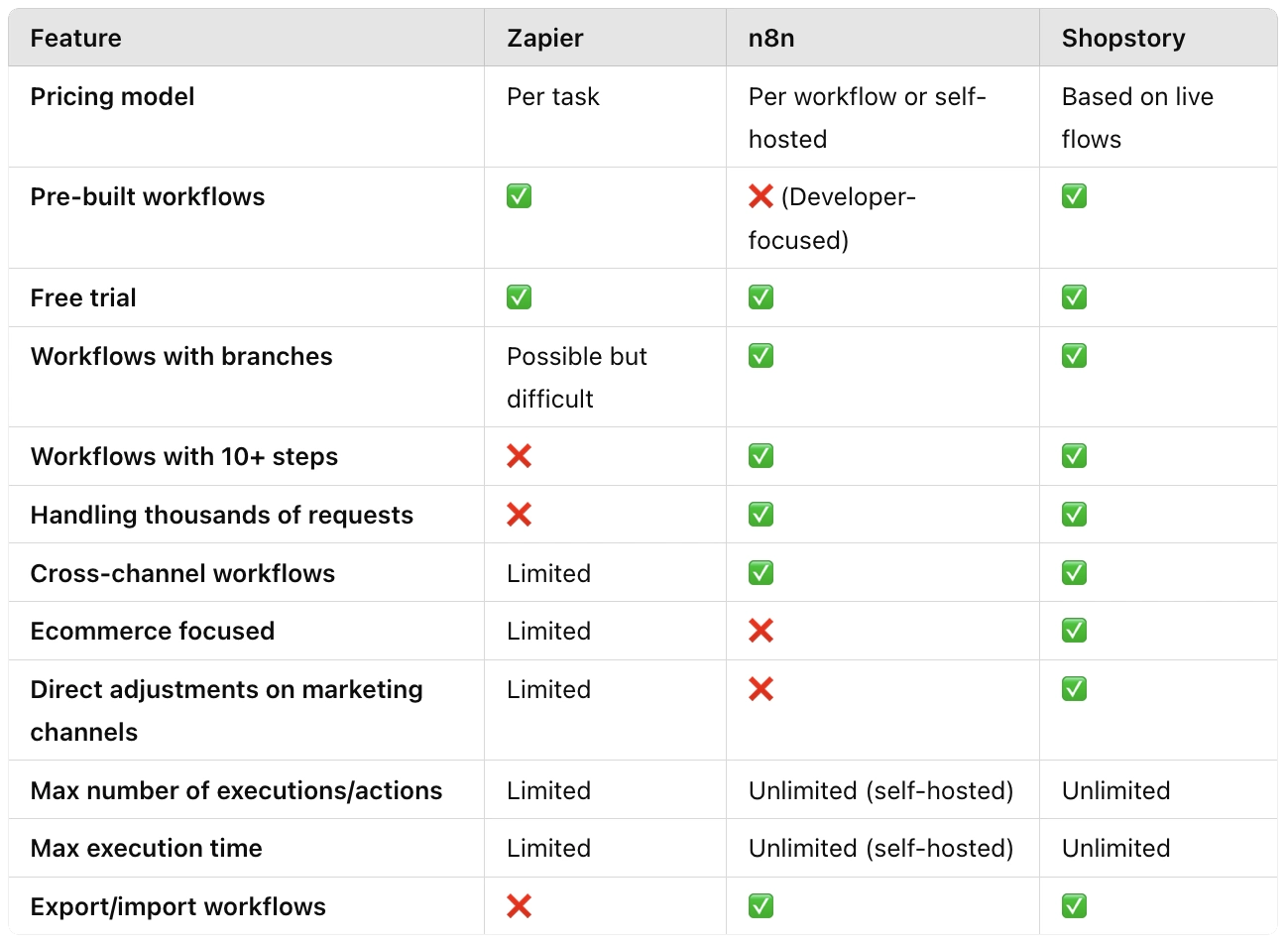Click Shopstory's check for Workflows with branches
Image resolution: width=1288 pixels, height=942 pixels.
tap(1074, 356)
